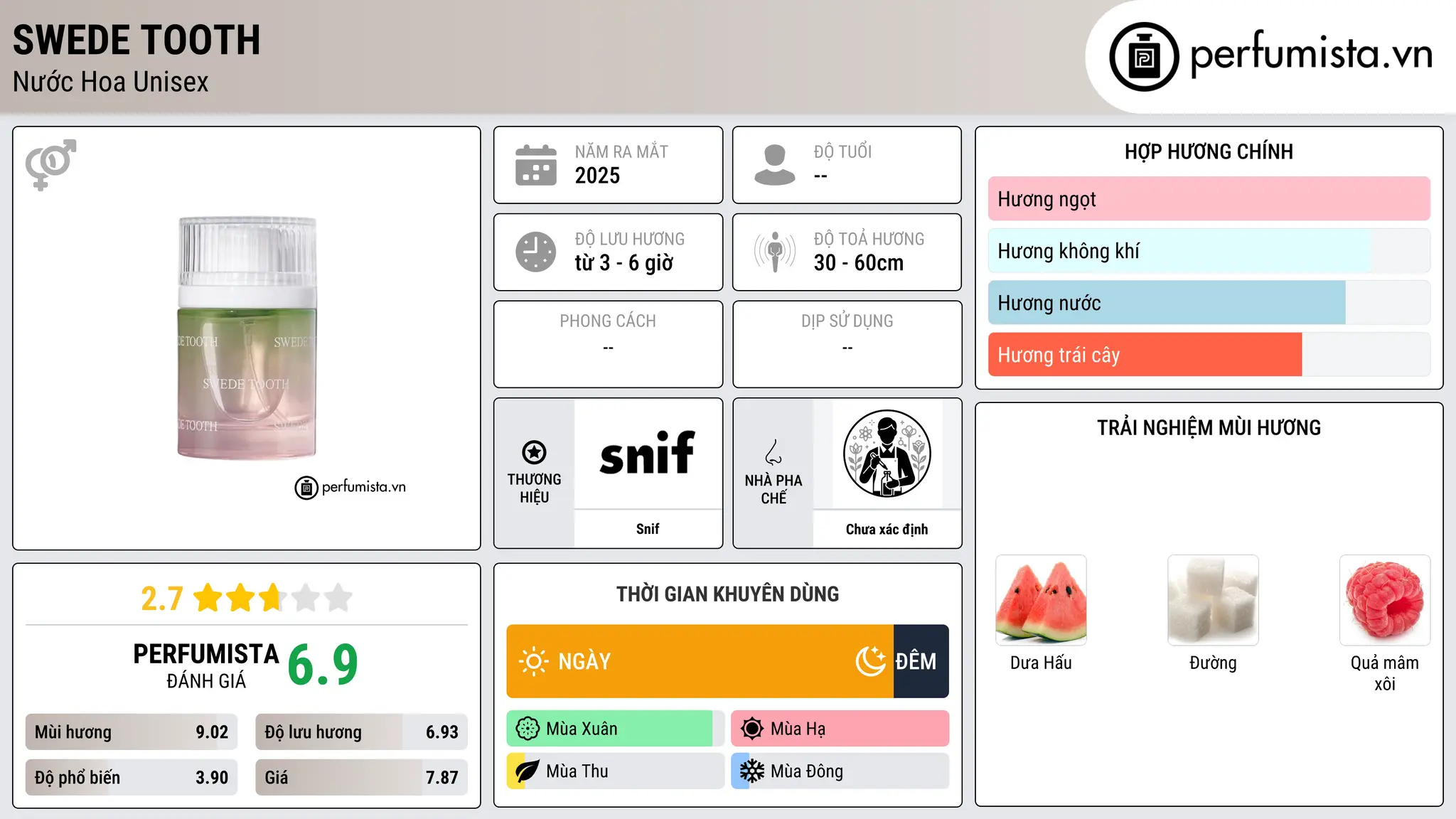Viewport: 1456px width, 819px height.
Task: Click the unisex gender symbol icon
Action: [50, 165]
